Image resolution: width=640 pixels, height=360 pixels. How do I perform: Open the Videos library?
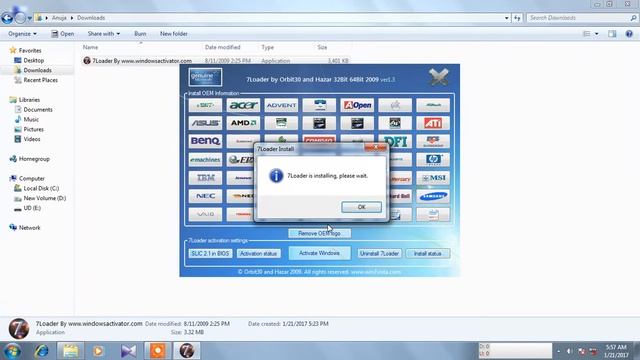tap(32, 139)
